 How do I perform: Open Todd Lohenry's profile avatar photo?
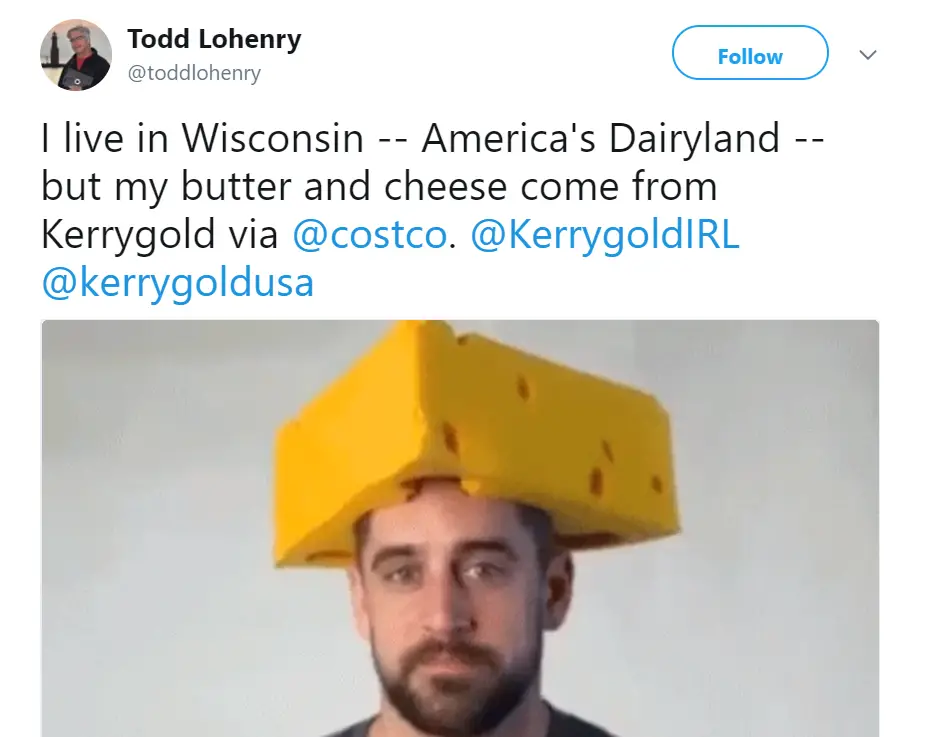coord(76,55)
